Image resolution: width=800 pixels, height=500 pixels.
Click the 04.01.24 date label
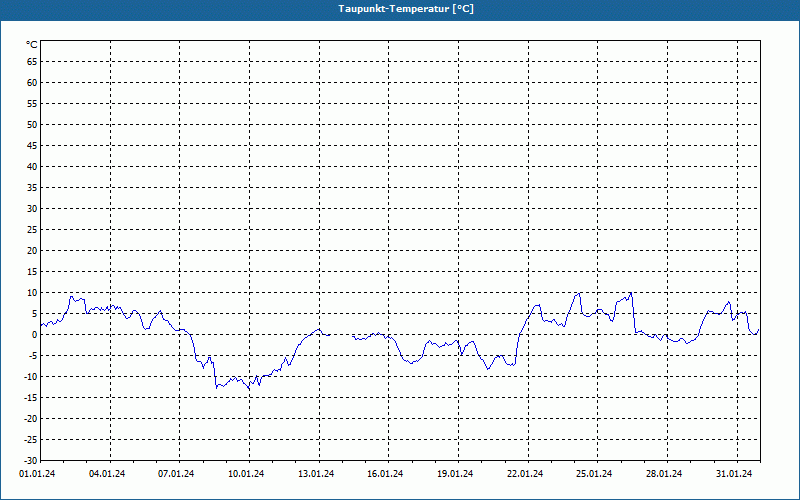click(107, 474)
